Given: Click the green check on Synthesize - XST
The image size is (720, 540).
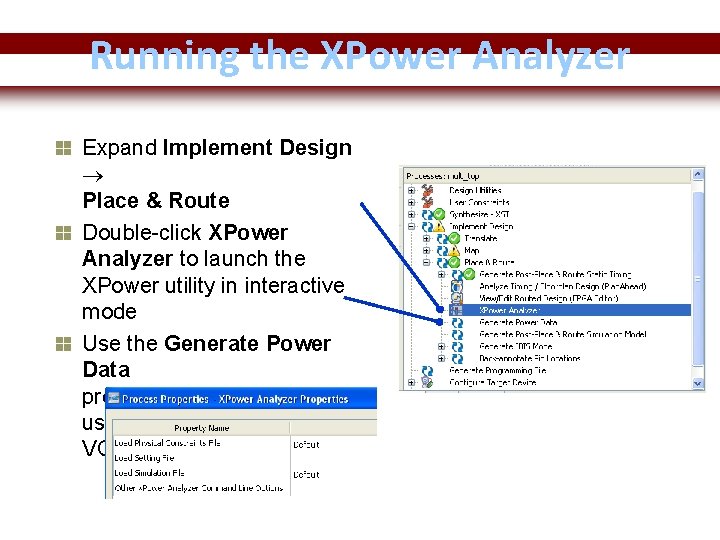Looking at the screenshot, I should pyautogui.click(x=439, y=214).
